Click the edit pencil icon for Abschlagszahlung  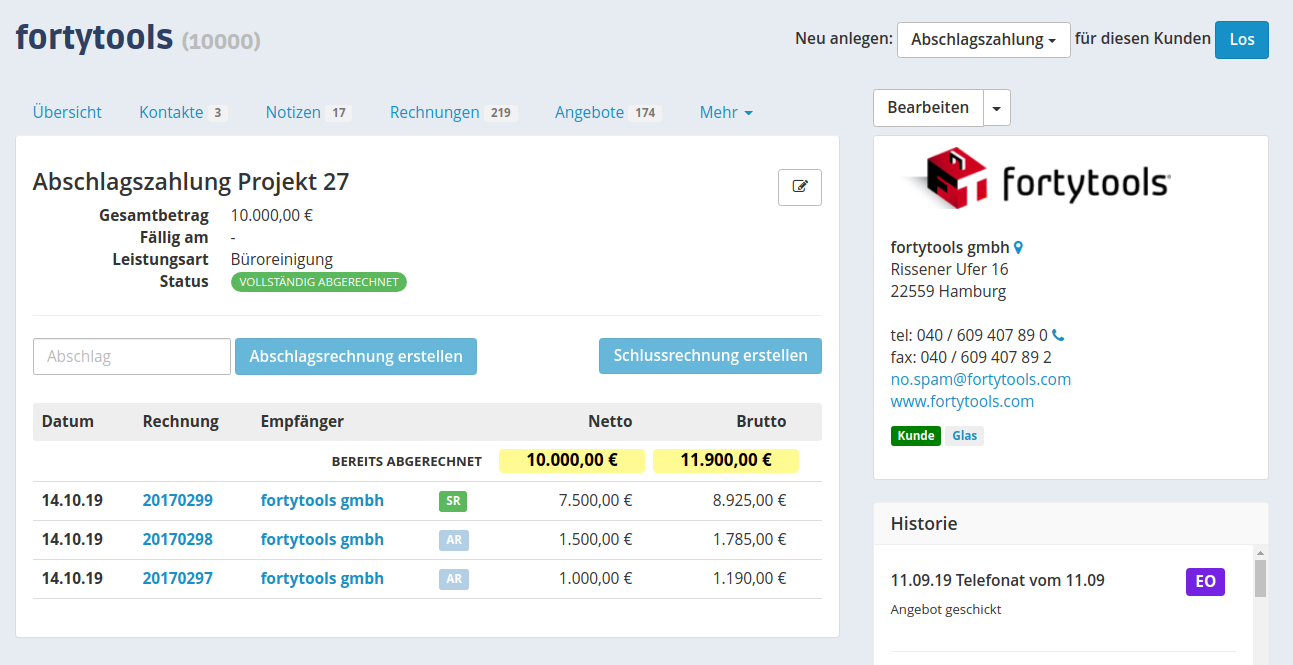[x=800, y=187]
